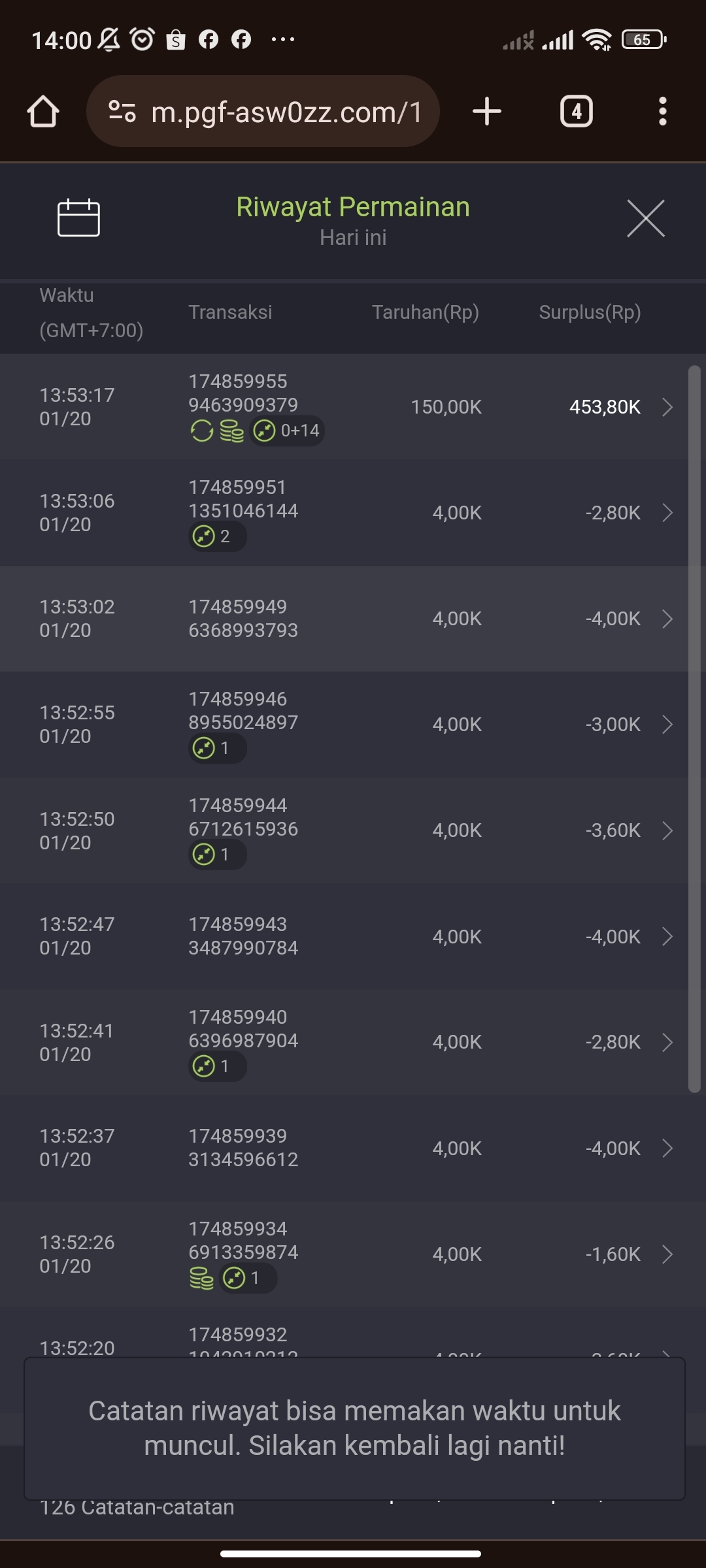Close the Riwayat Permainan panel
The height and width of the screenshot is (1568, 706).
click(x=645, y=219)
